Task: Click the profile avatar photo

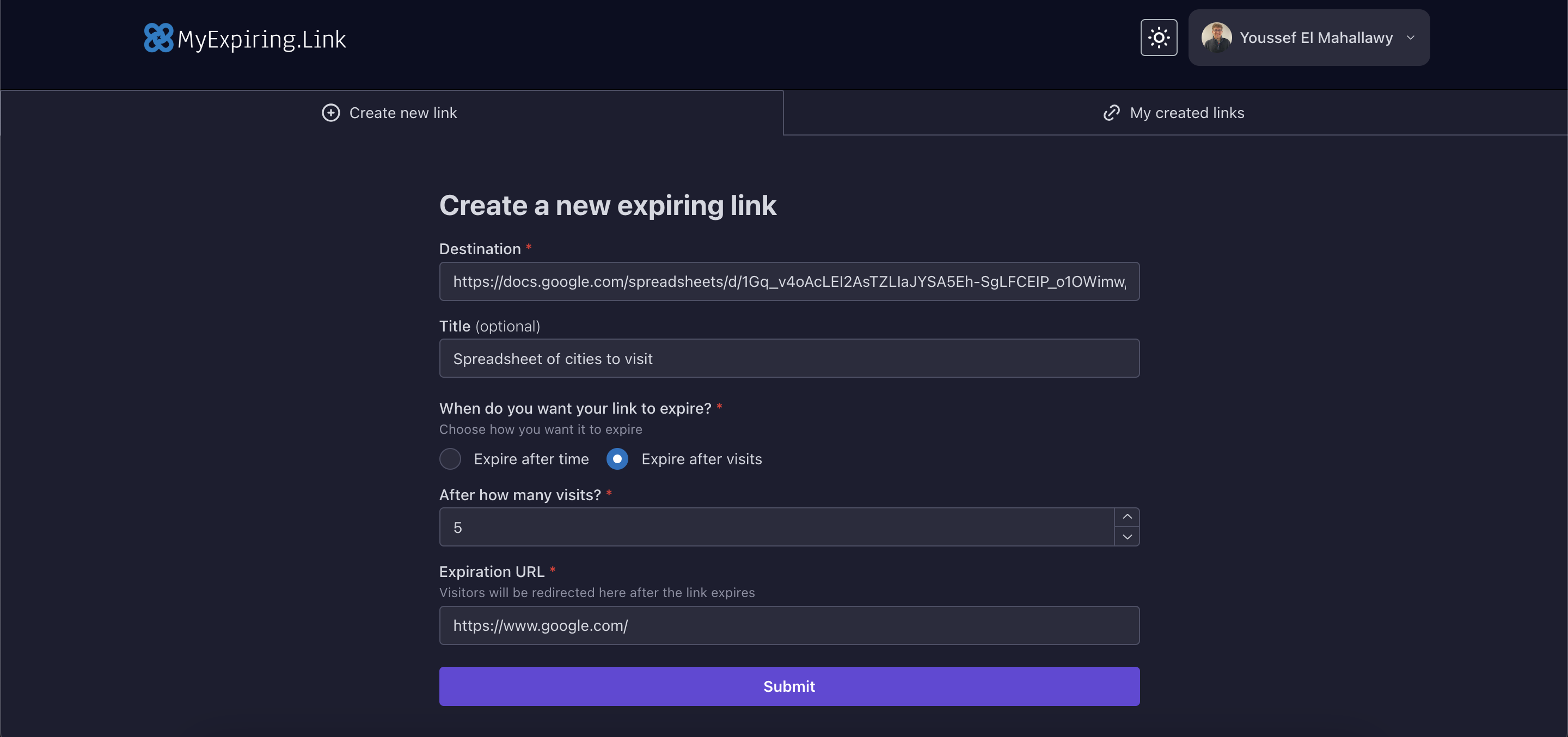Action: tap(1217, 37)
